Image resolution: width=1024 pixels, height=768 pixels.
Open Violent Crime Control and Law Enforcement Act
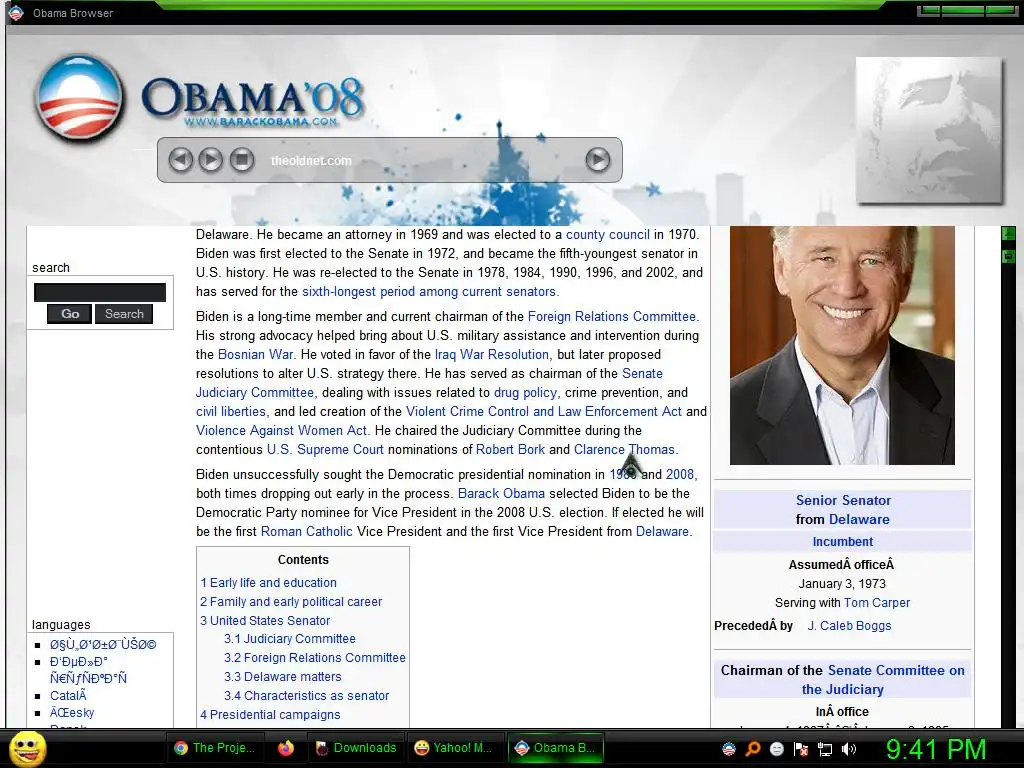click(543, 411)
